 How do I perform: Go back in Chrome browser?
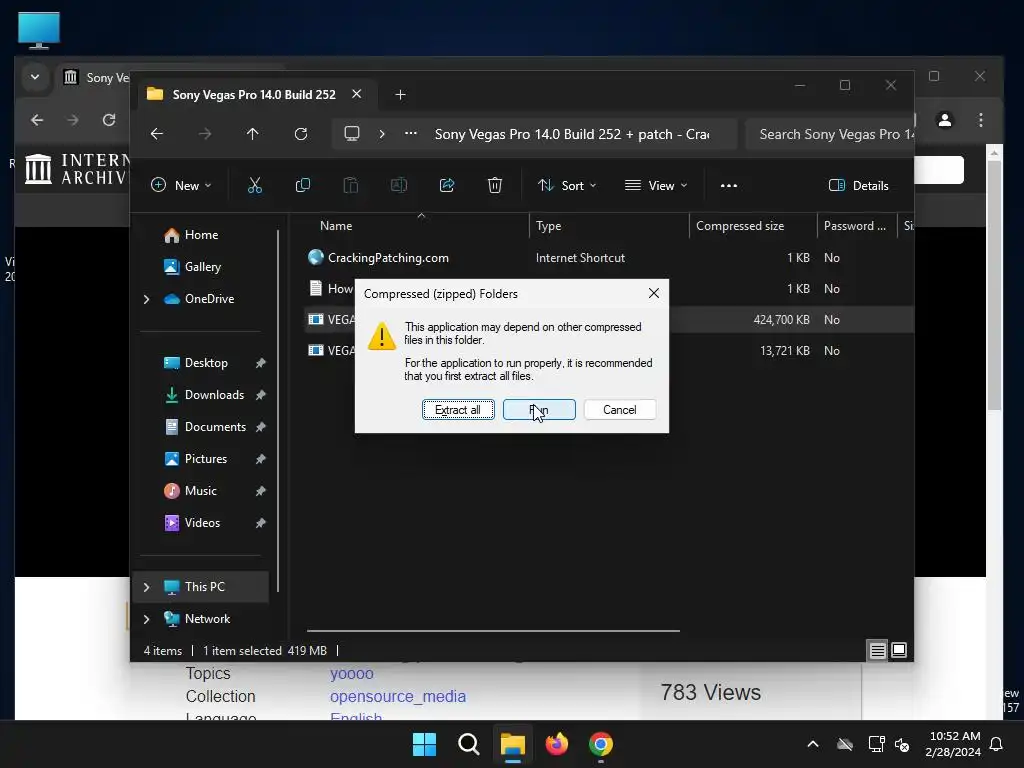click(x=37, y=120)
